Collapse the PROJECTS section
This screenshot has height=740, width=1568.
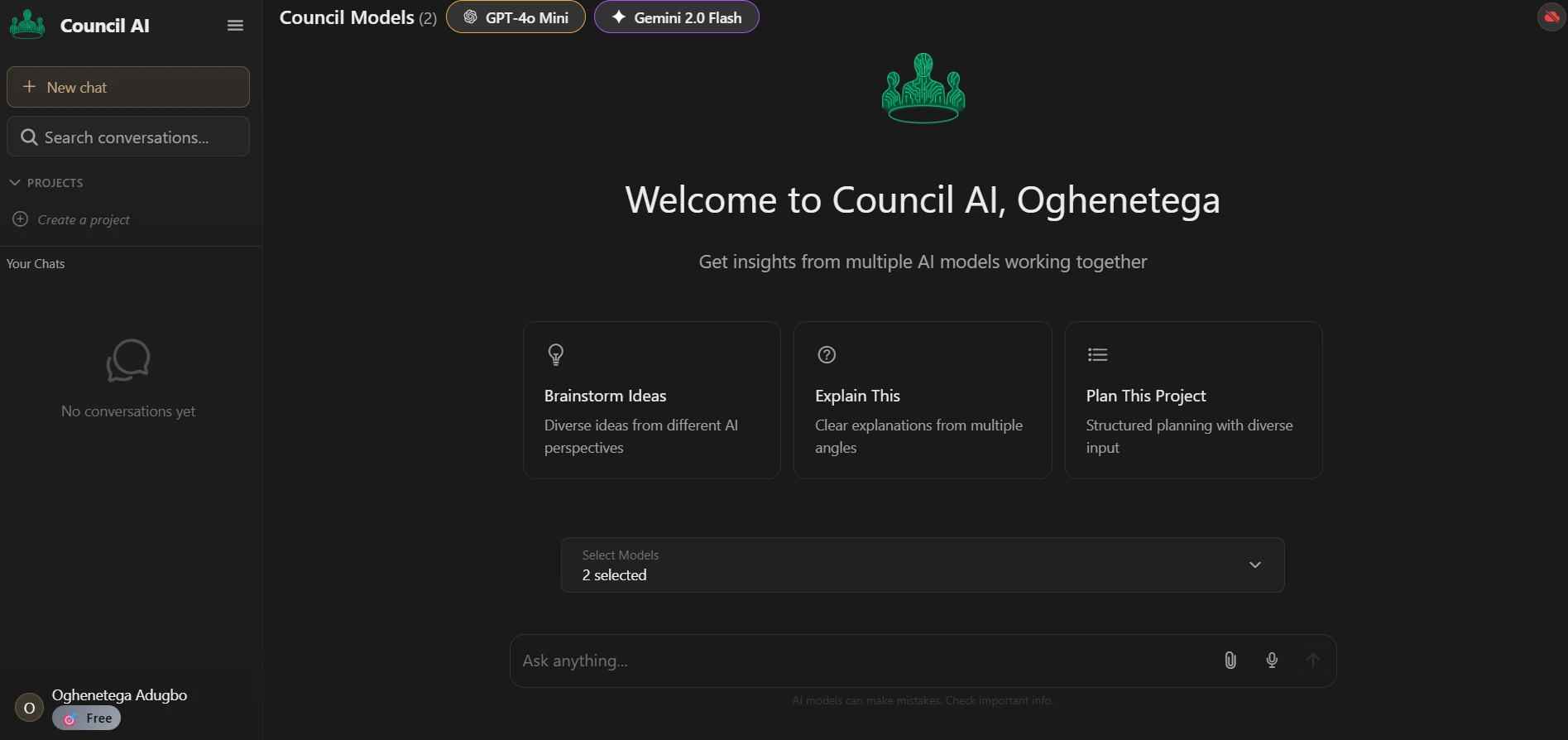coord(47,183)
